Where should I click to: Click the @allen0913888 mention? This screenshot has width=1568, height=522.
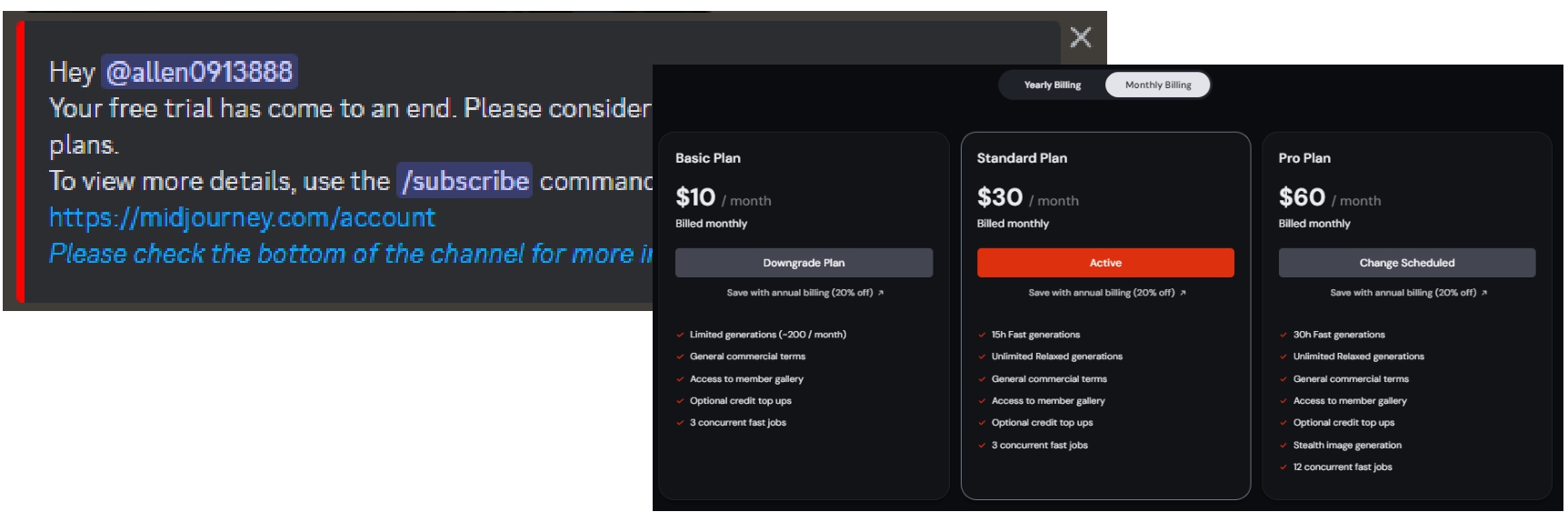(x=199, y=72)
